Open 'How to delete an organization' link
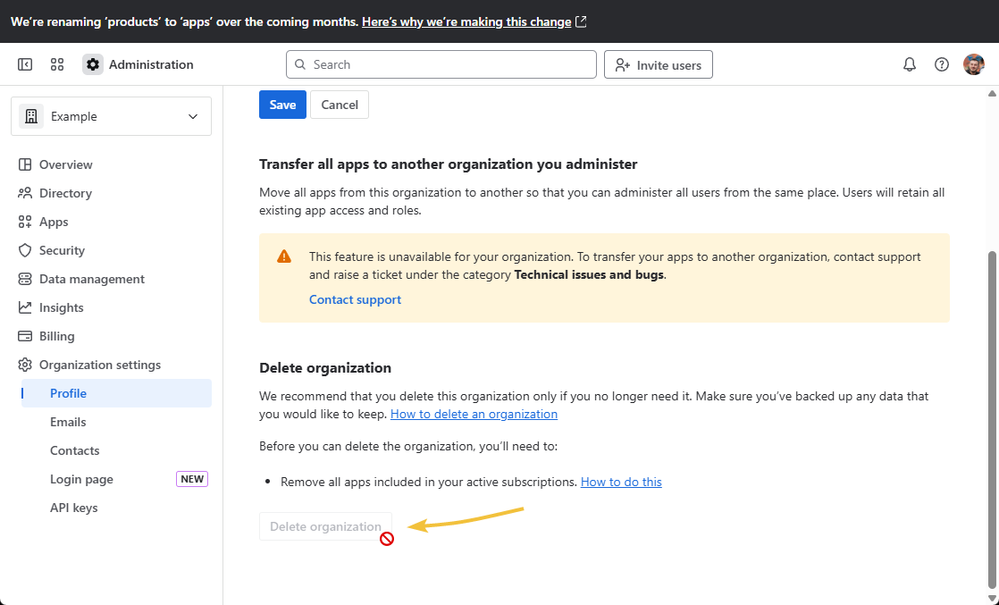Screen dimensions: 999x605 (x=474, y=414)
